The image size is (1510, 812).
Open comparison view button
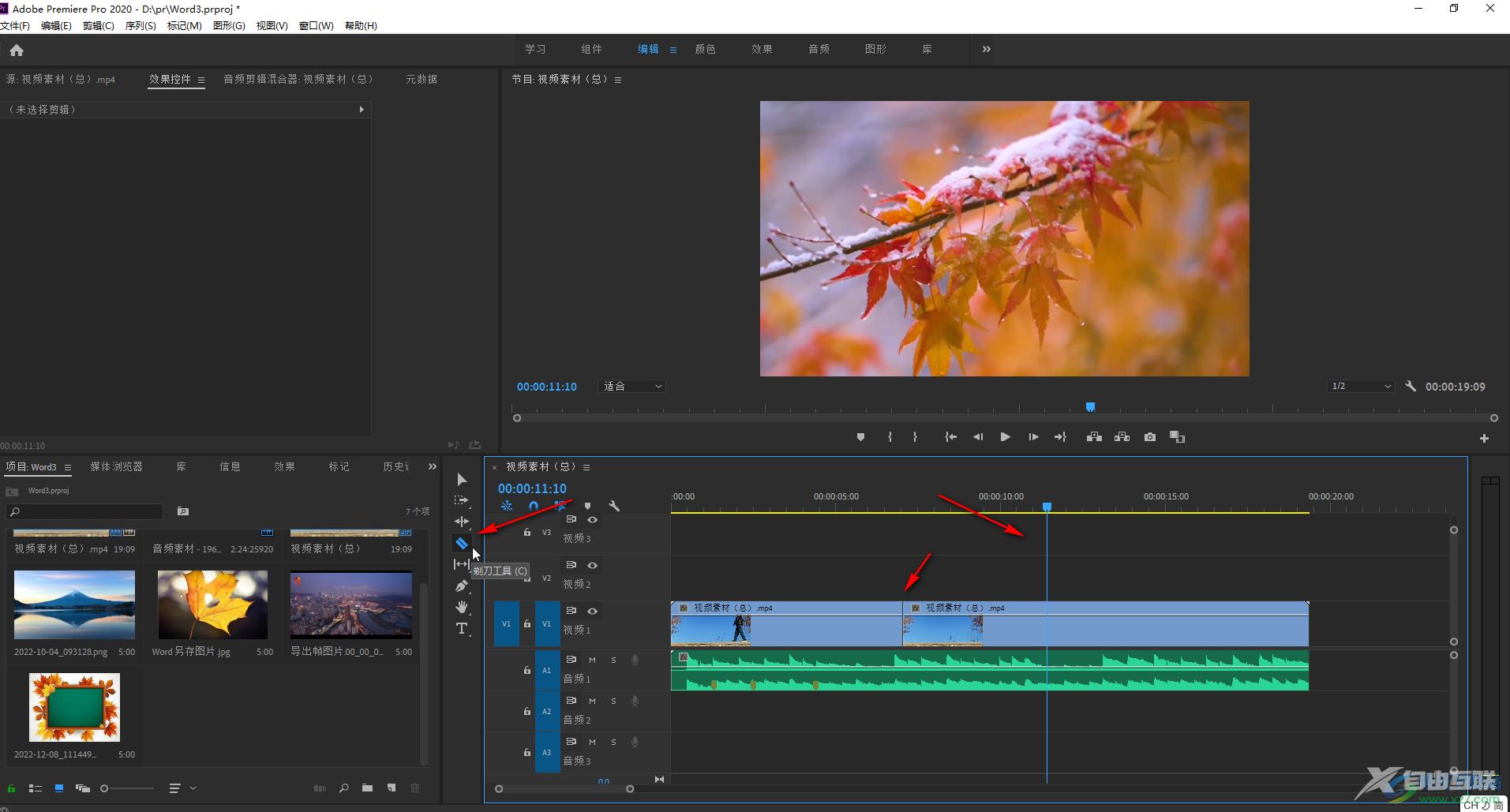tap(1177, 437)
